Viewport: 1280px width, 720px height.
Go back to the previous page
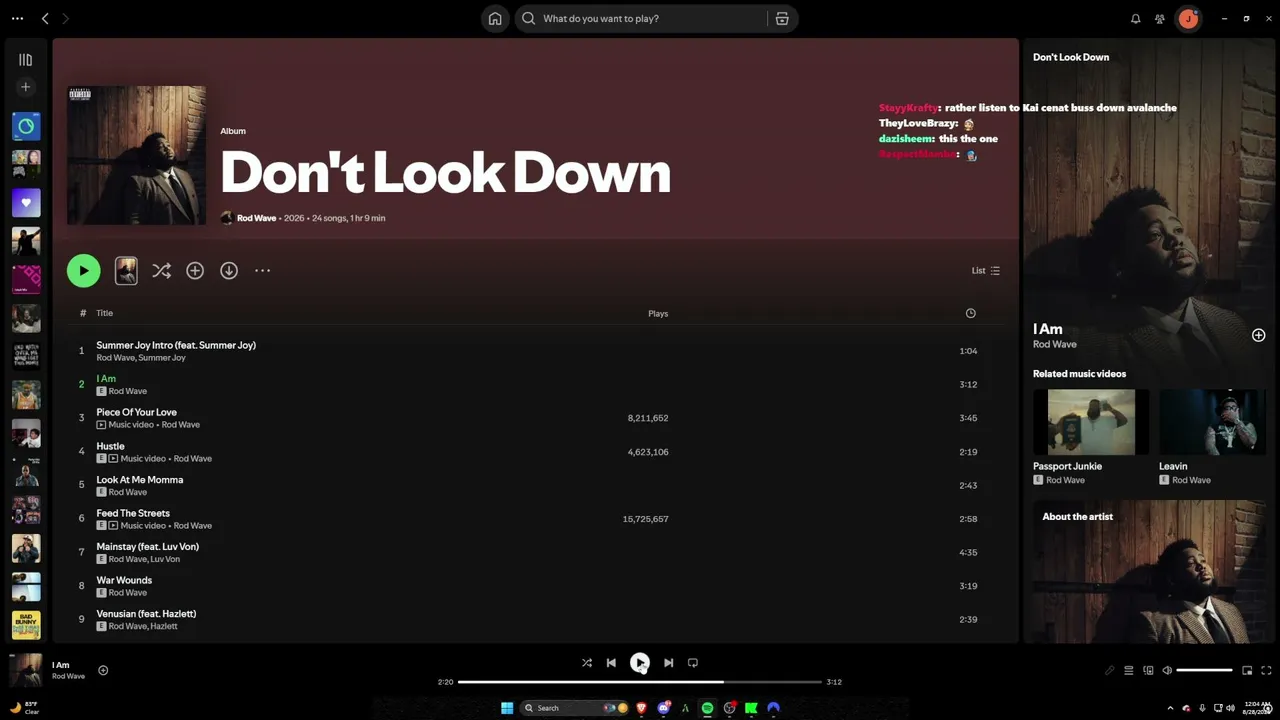(x=45, y=19)
